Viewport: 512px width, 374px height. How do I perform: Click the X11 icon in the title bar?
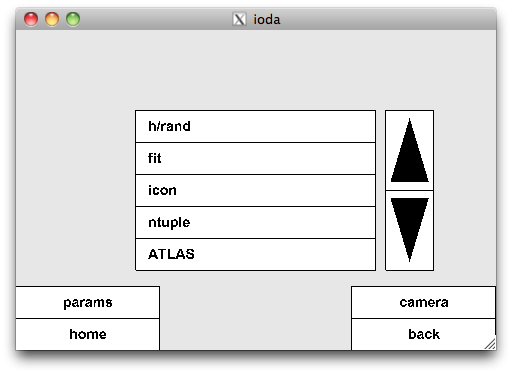pyautogui.click(x=239, y=19)
